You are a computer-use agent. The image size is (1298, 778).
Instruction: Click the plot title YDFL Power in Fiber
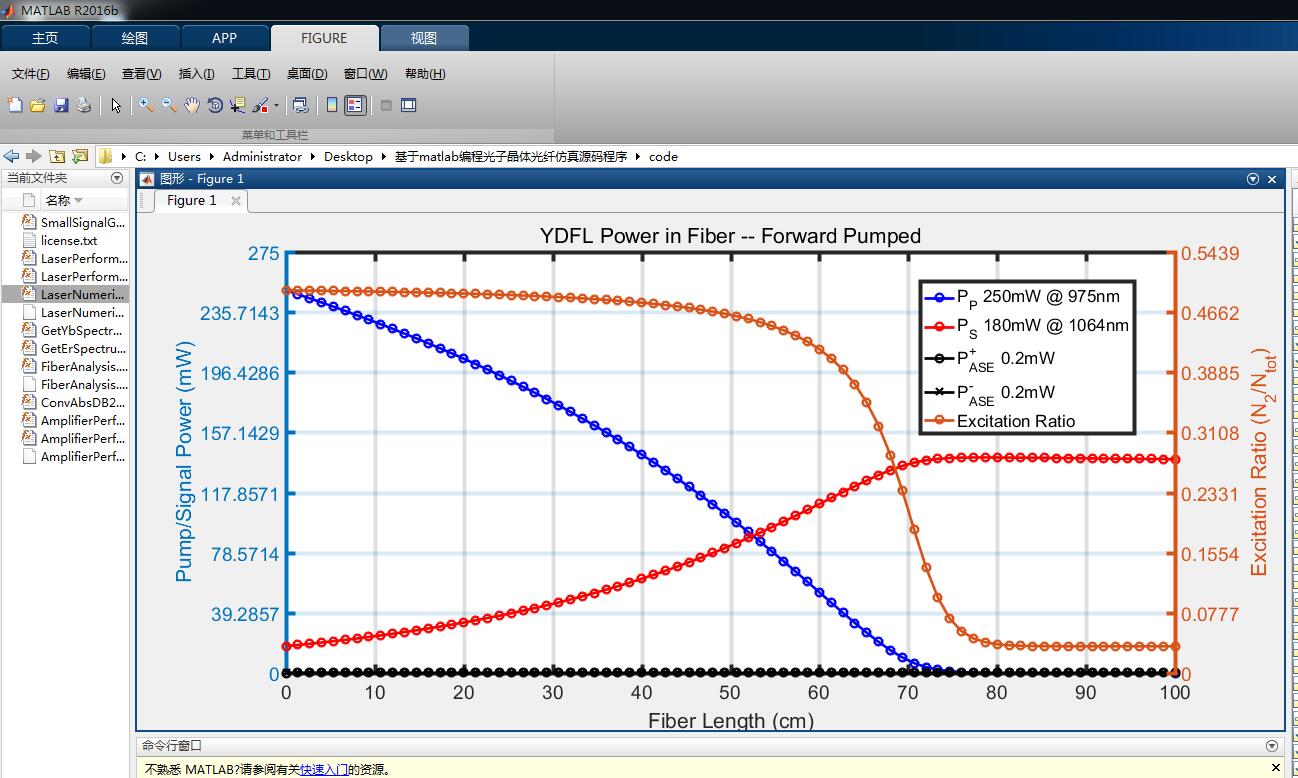[730, 236]
